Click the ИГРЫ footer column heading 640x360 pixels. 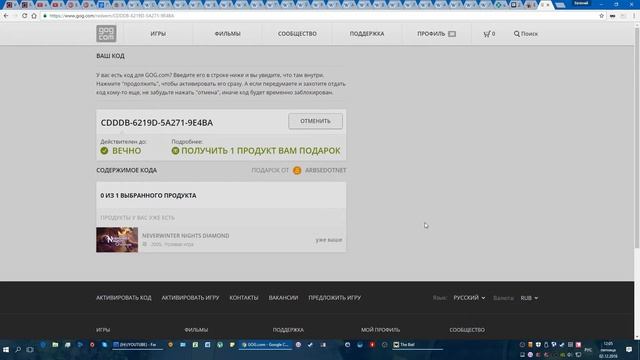pyautogui.click(x=103, y=330)
